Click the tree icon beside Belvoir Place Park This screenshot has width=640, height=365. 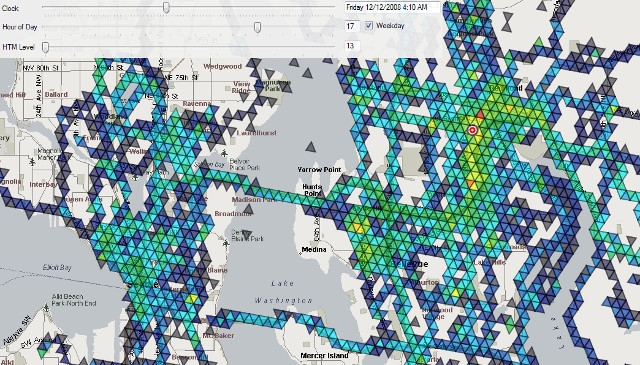pyautogui.click(x=224, y=154)
